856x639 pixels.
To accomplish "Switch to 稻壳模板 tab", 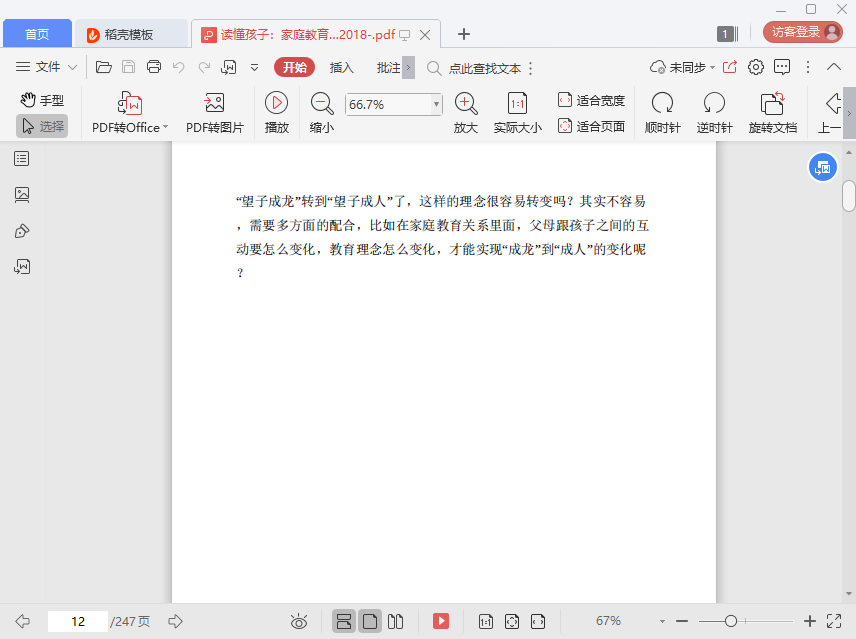I will click(131, 34).
